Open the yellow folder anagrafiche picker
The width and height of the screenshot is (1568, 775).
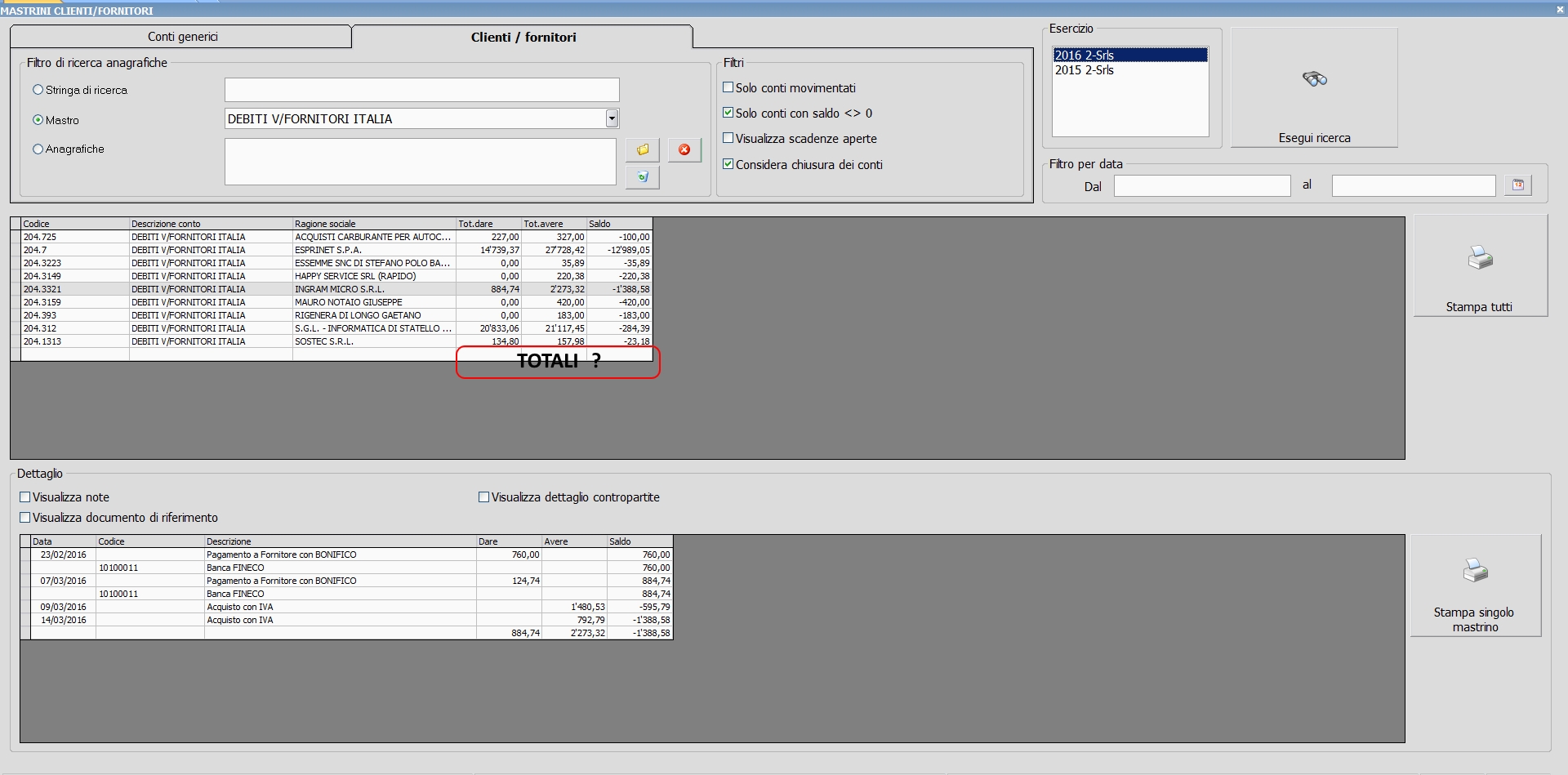pos(643,149)
